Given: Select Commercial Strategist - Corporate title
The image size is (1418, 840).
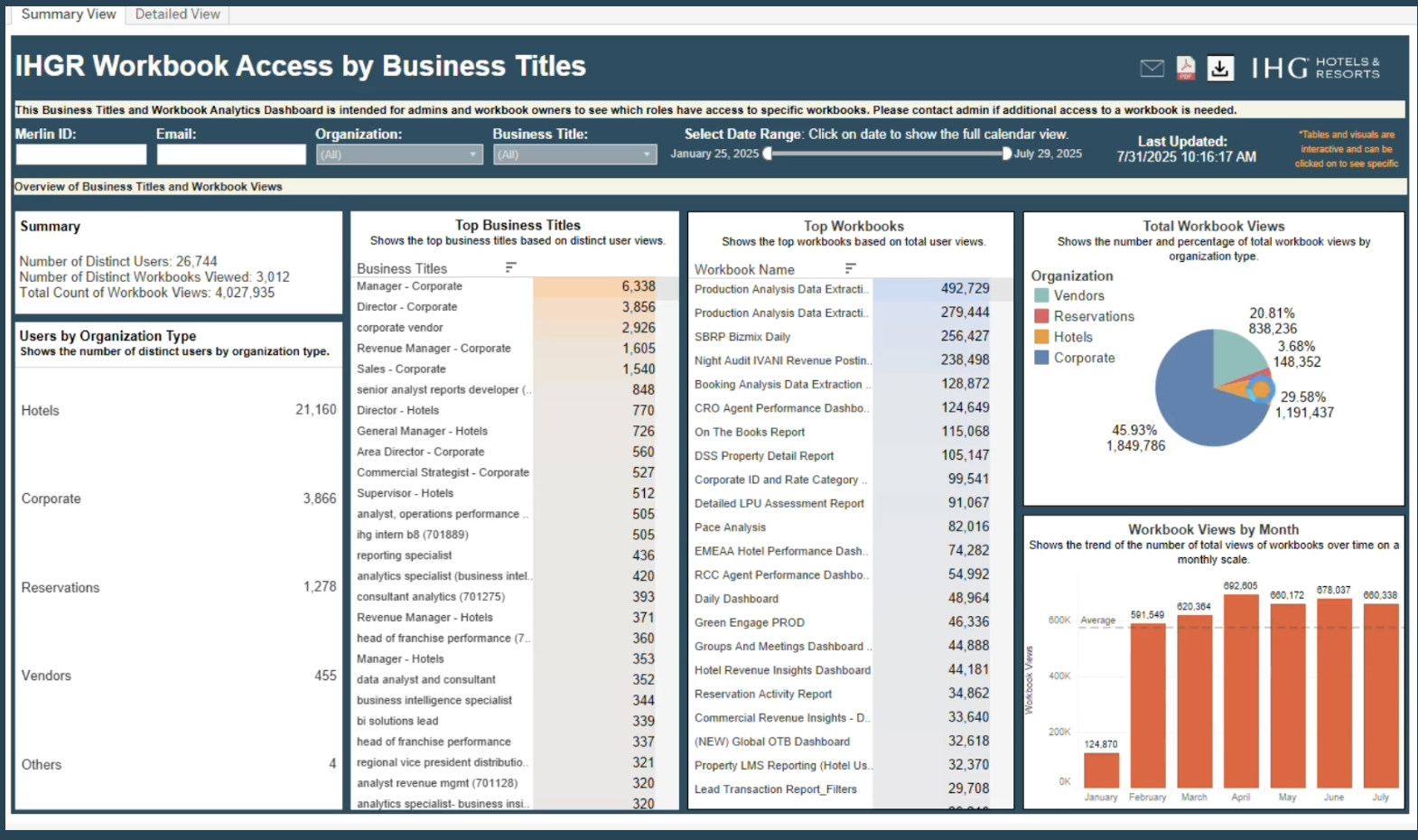Looking at the screenshot, I should pos(443,472).
